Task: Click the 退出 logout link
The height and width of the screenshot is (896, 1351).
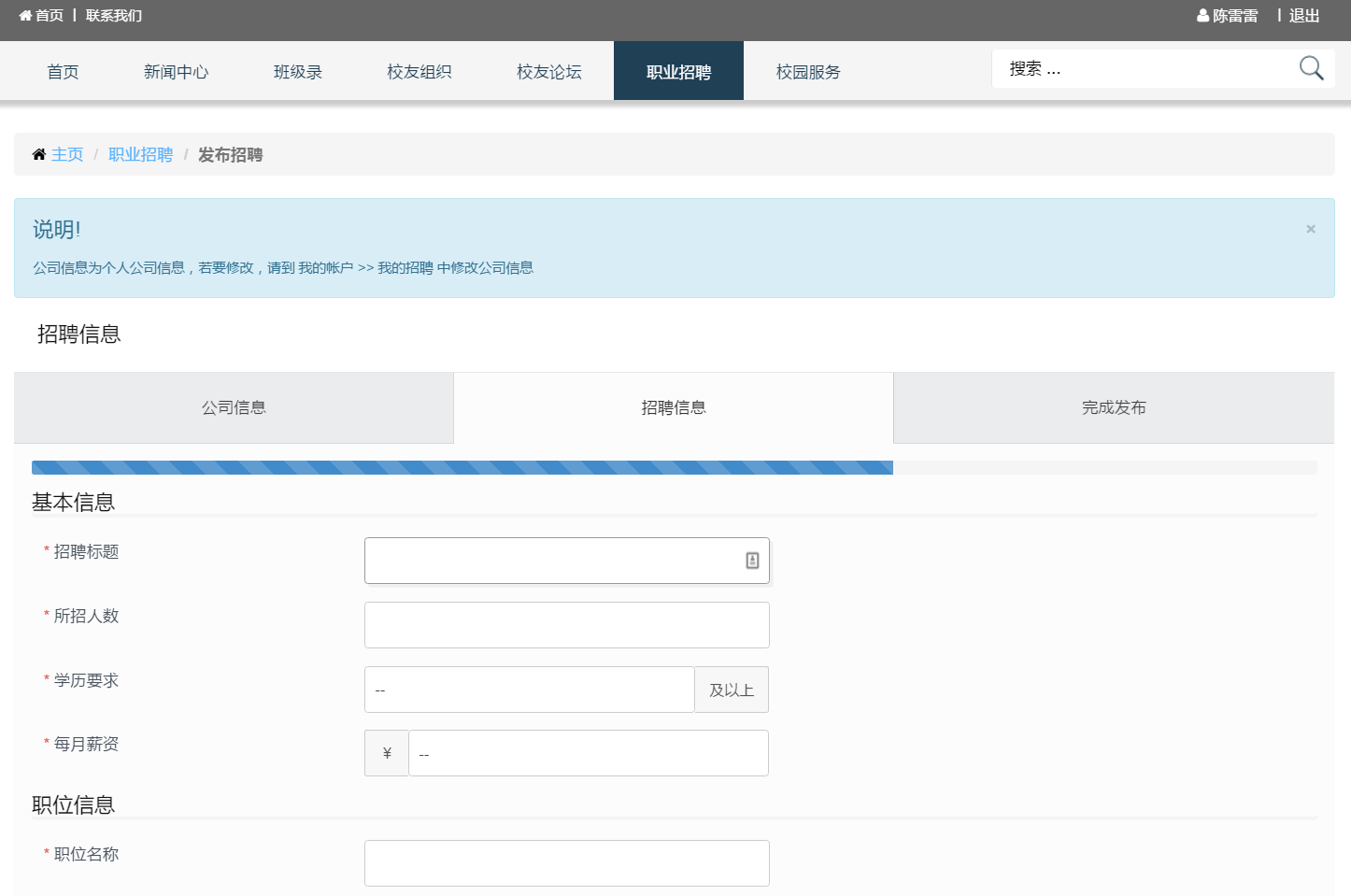Action: point(1304,16)
